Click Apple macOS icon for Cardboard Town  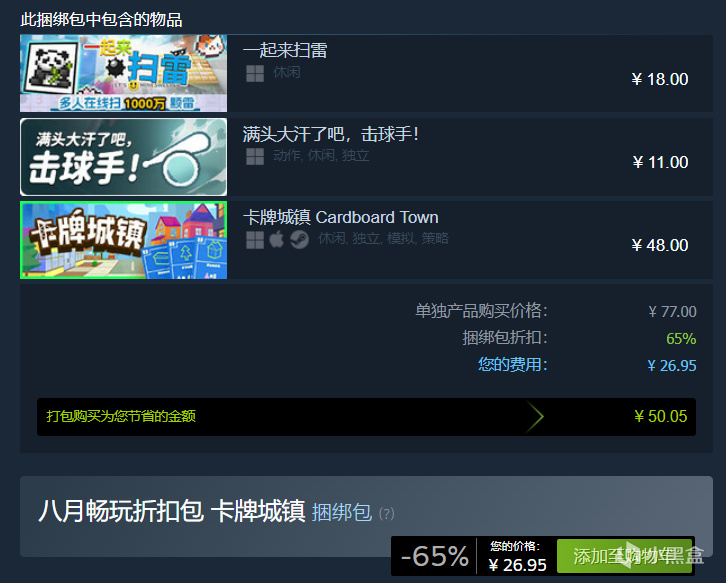tap(276, 239)
